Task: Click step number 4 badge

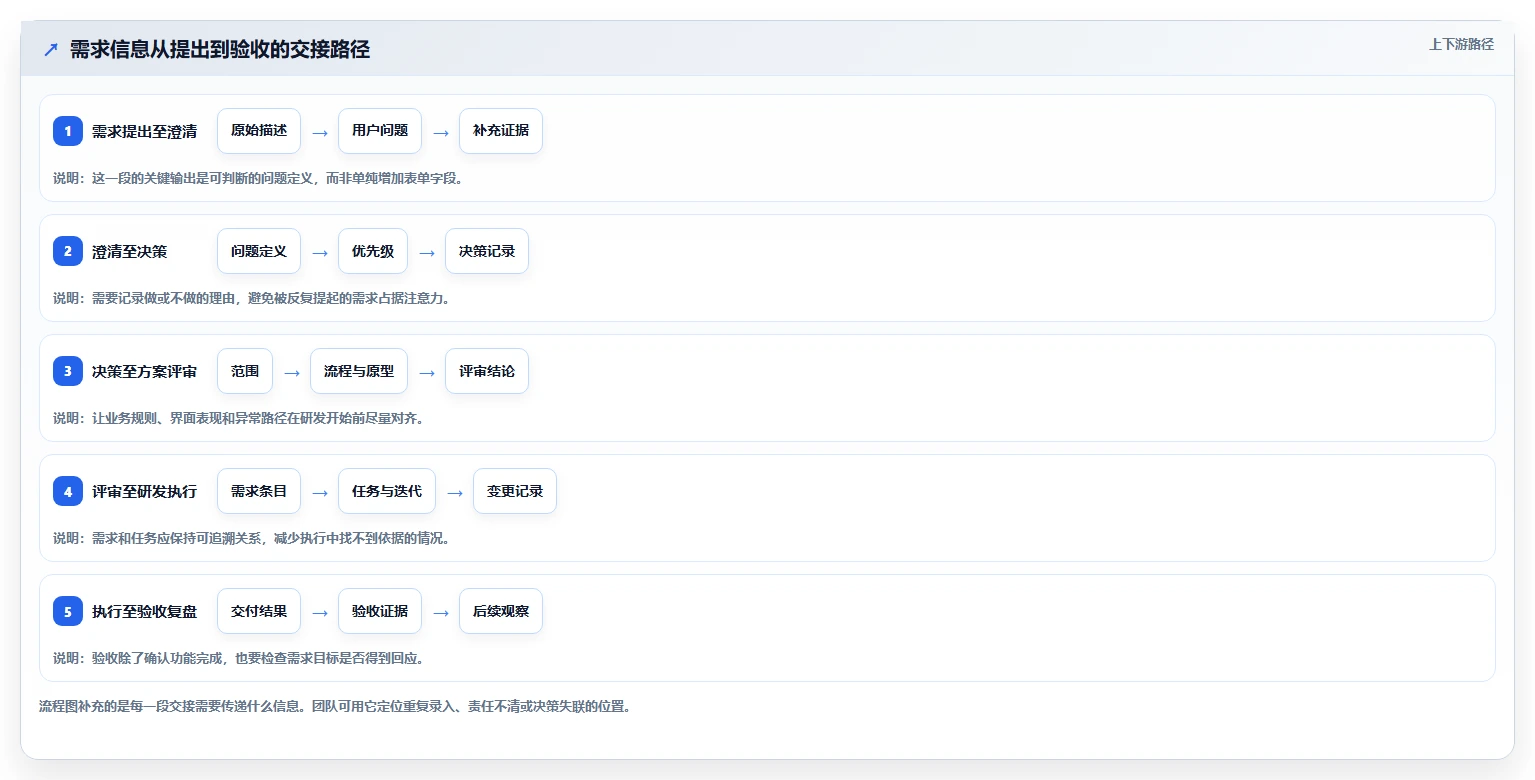Action: [x=68, y=491]
